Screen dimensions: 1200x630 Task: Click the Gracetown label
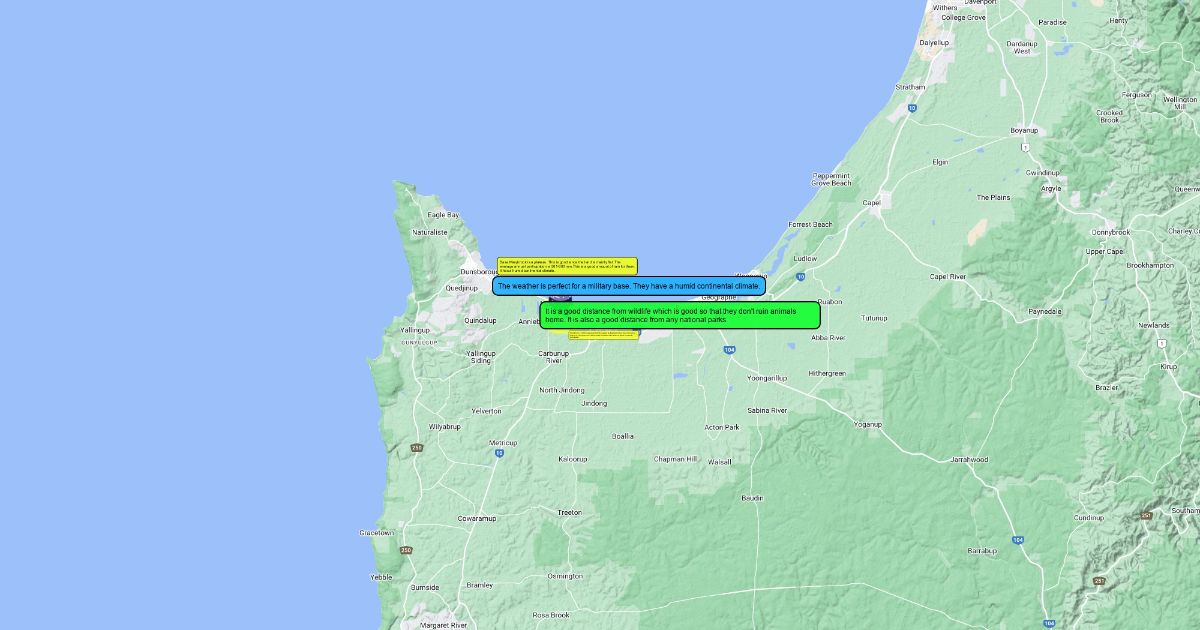(x=376, y=533)
